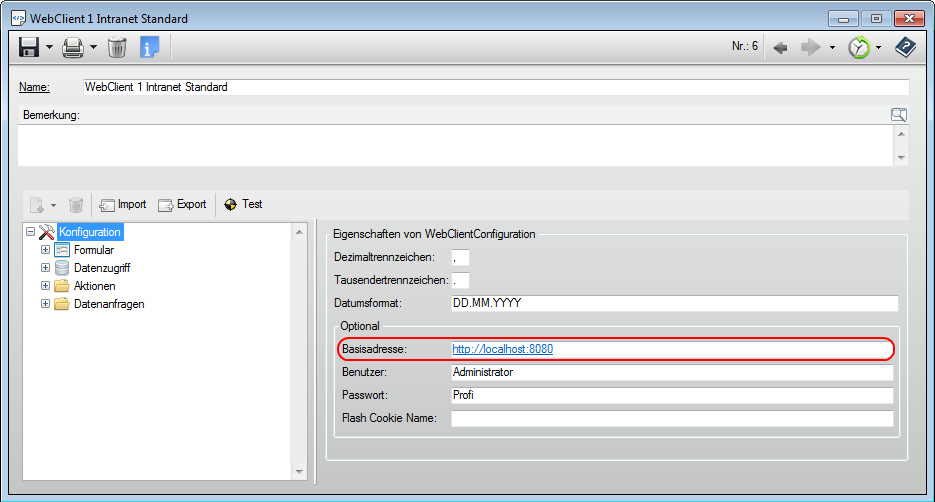Open the http://localhost:8080 link
Viewport: 935px width, 502px height.
click(x=502, y=350)
